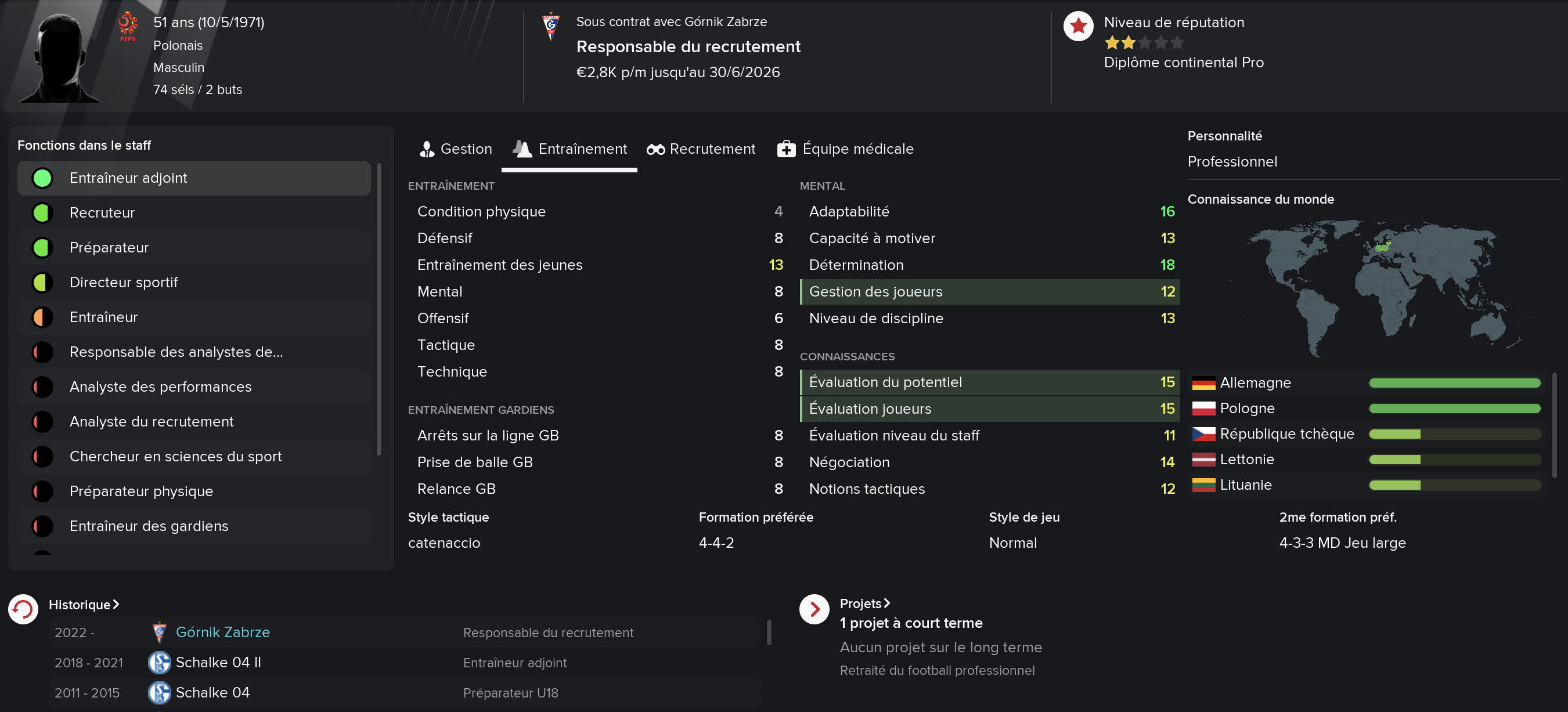Click the Polish federation PZPN logo
The image size is (1568, 712).
coord(128,27)
